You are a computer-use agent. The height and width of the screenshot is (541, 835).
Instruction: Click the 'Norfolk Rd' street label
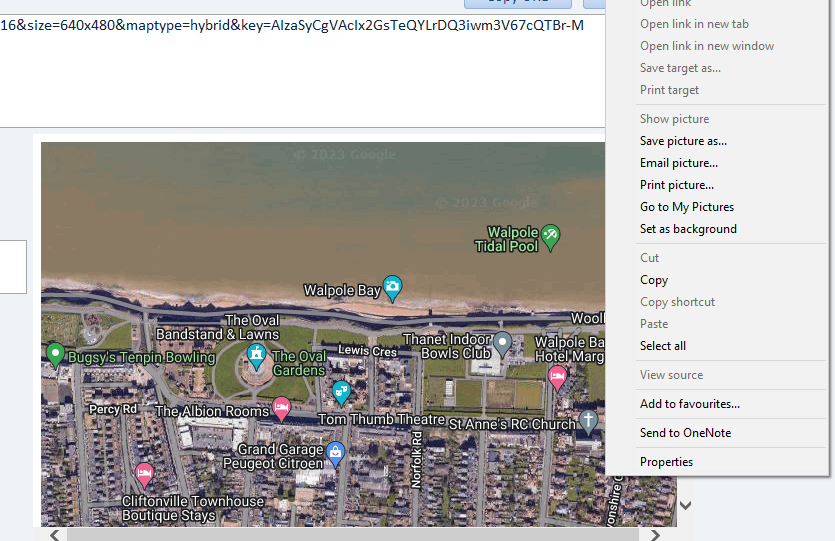pyautogui.click(x=416, y=460)
